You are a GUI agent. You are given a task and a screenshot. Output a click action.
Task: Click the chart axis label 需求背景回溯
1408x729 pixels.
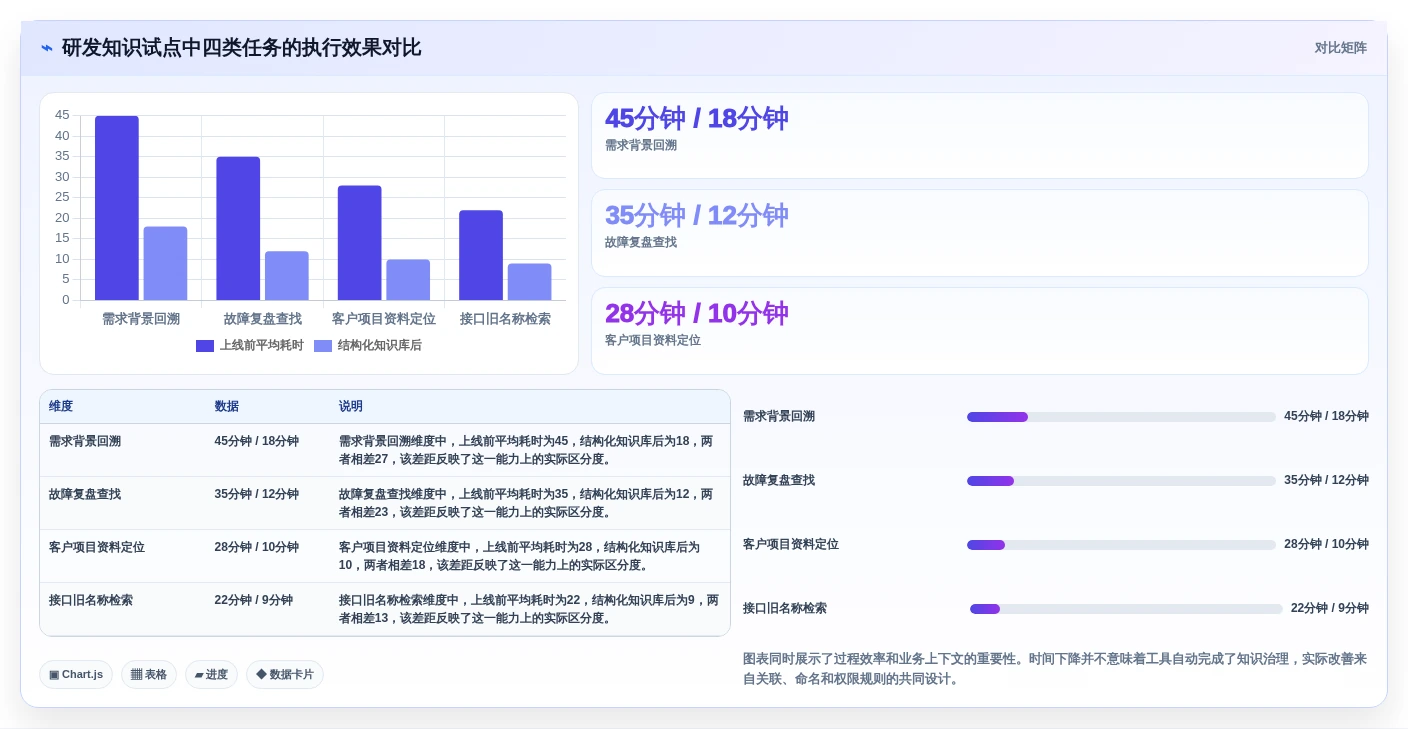click(x=141, y=319)
